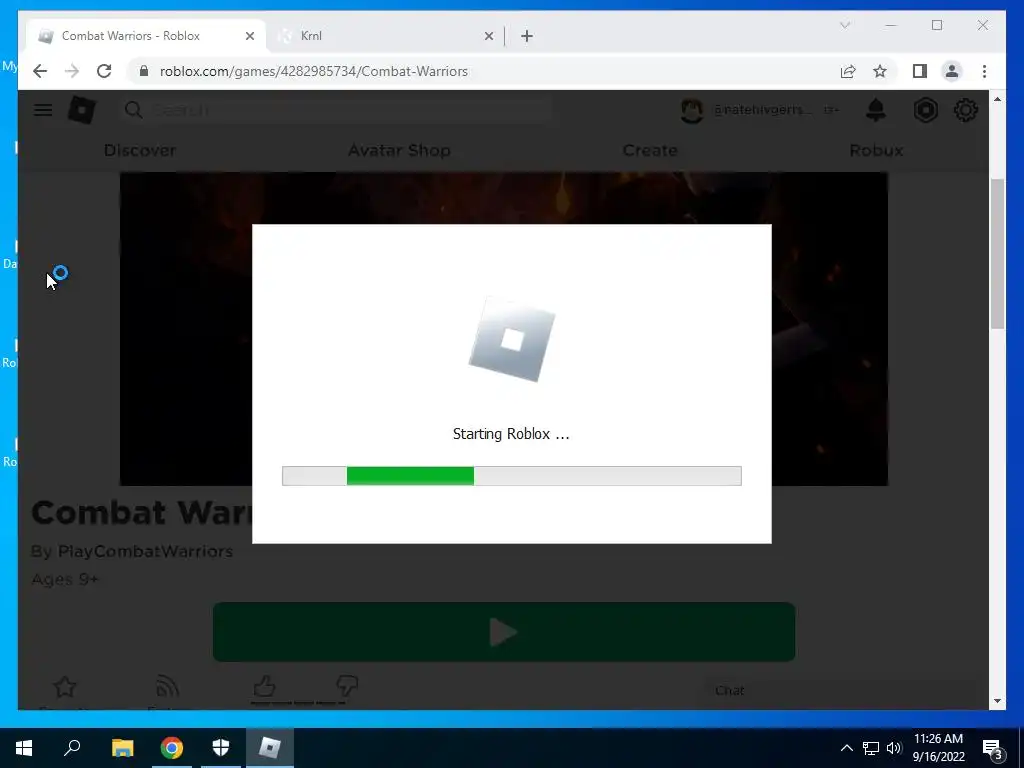Open the Action Center notifications icon
This screenshot has height=768, width=1024.
(x=993, y=748)
